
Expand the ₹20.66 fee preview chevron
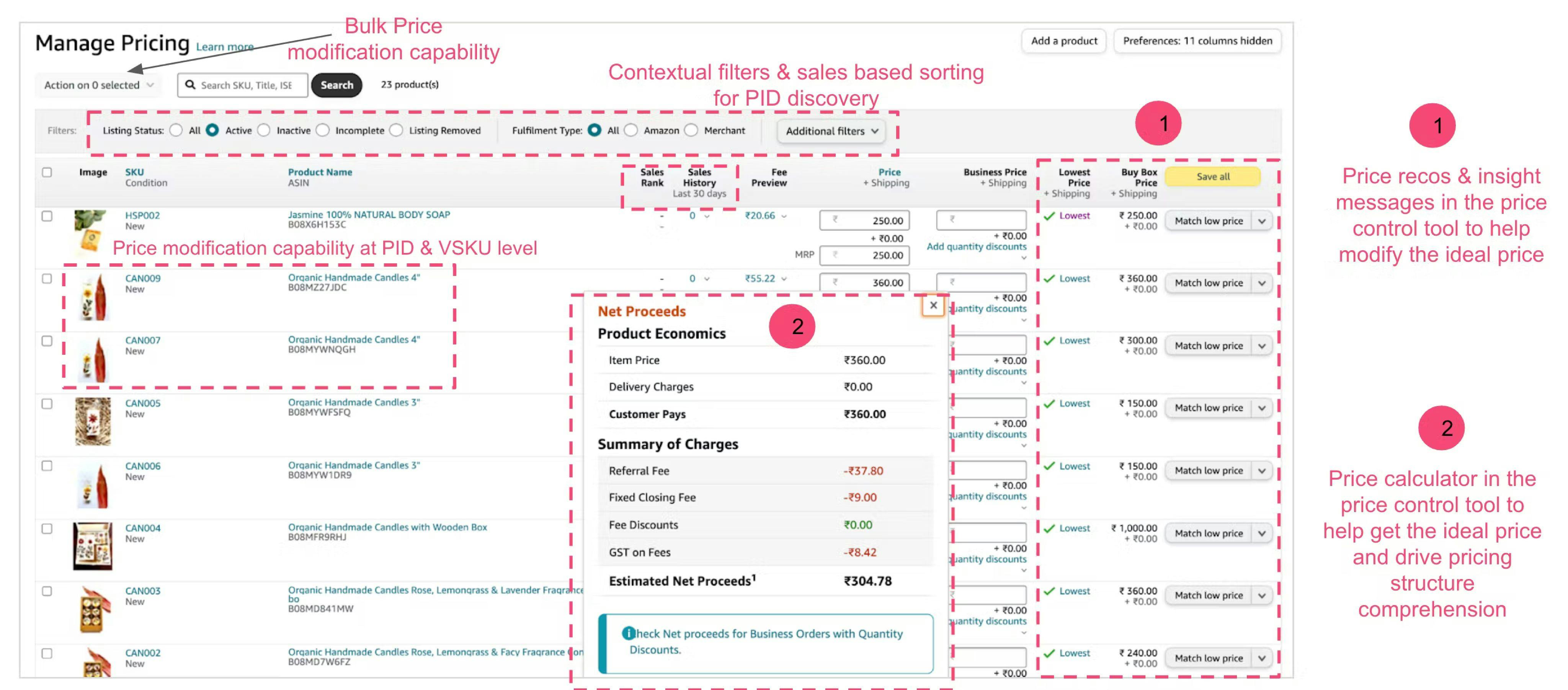[784, 216]
